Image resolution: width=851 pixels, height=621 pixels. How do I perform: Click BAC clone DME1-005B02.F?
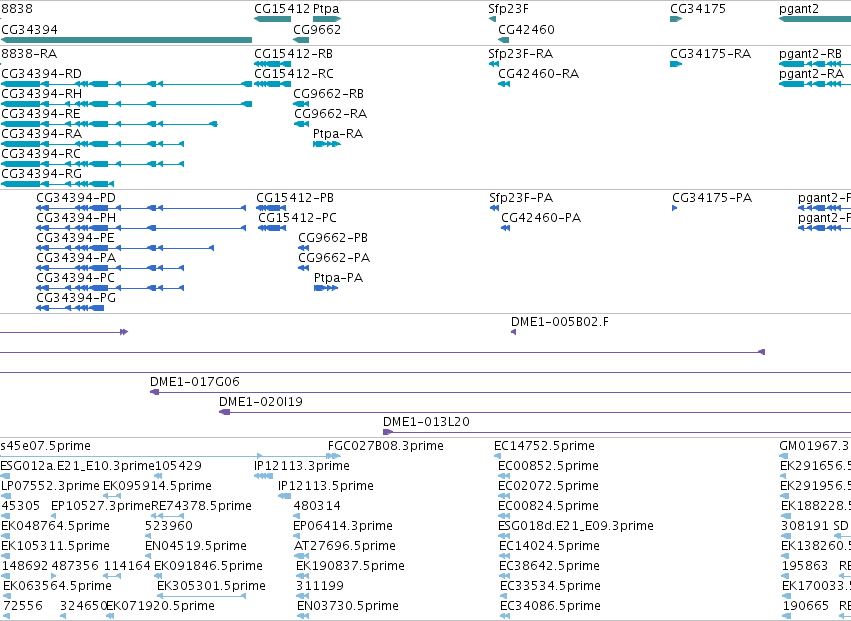[x=560, y=322]
